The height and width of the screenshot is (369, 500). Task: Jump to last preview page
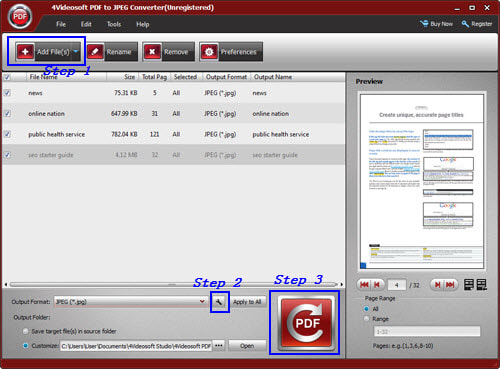451,284
